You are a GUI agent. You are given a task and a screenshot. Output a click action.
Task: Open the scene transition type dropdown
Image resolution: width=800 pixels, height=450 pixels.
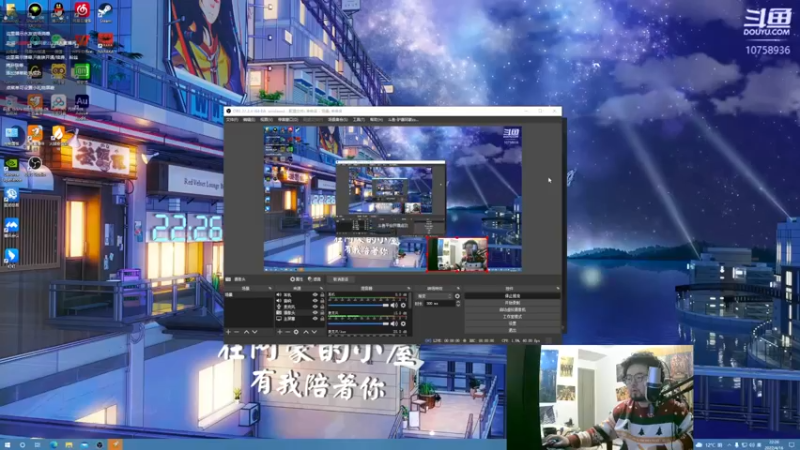[x=434, y=296]
